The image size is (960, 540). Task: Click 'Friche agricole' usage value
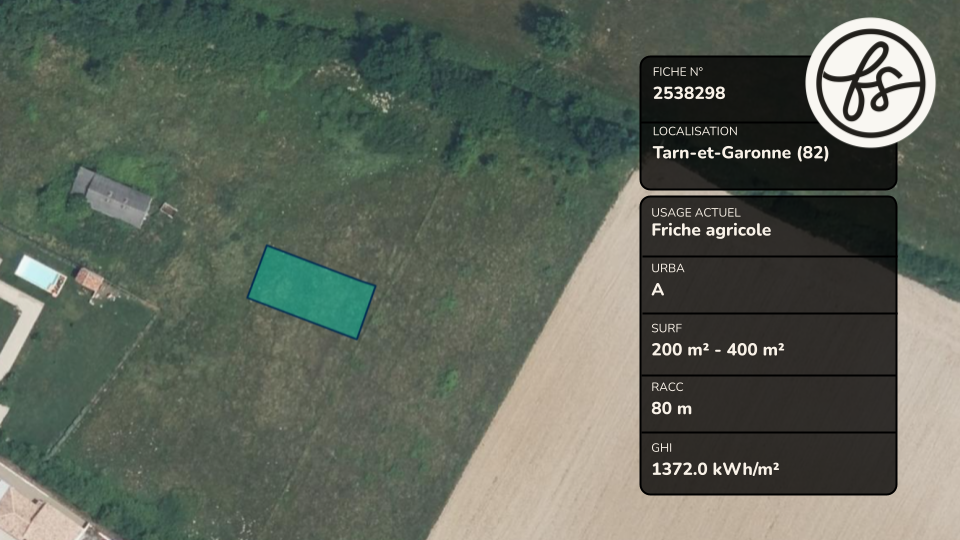[711, 230]
